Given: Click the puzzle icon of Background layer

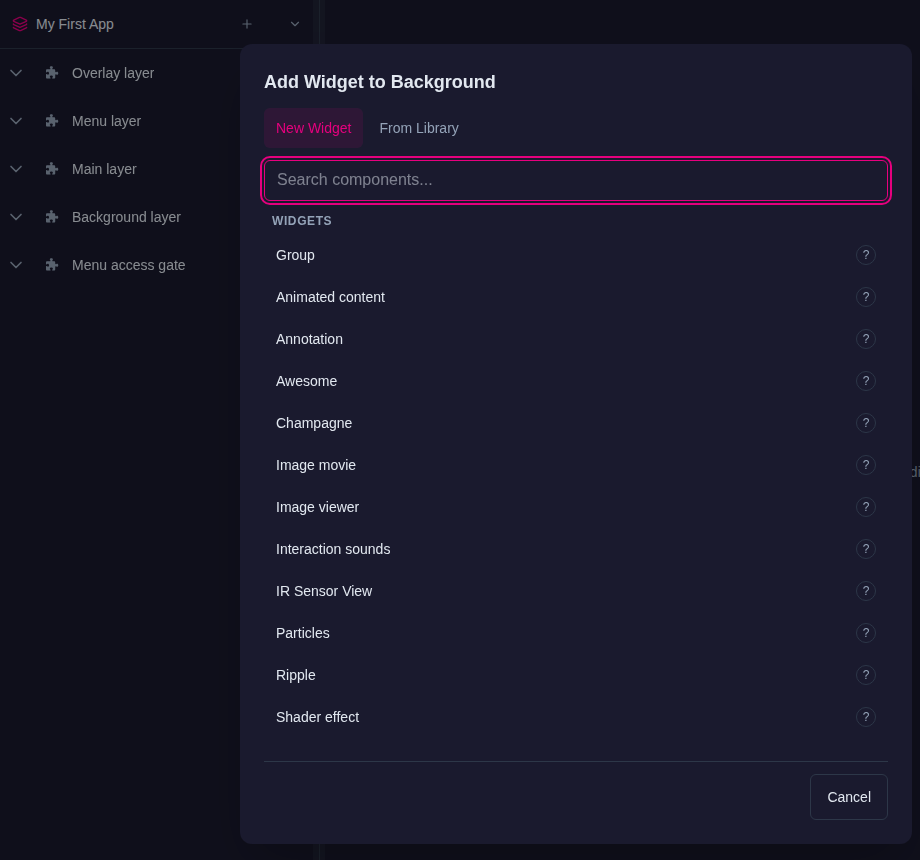Looking at the screenshot, I should click(52, 217).
